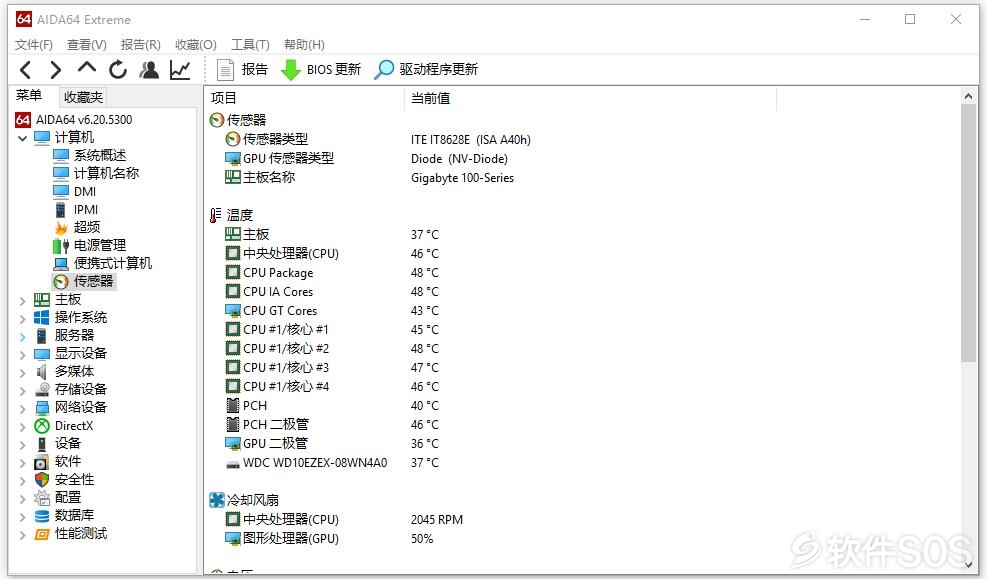Click the 报告 report button
This screenshot has width=987, height=579.
(242, 70)
